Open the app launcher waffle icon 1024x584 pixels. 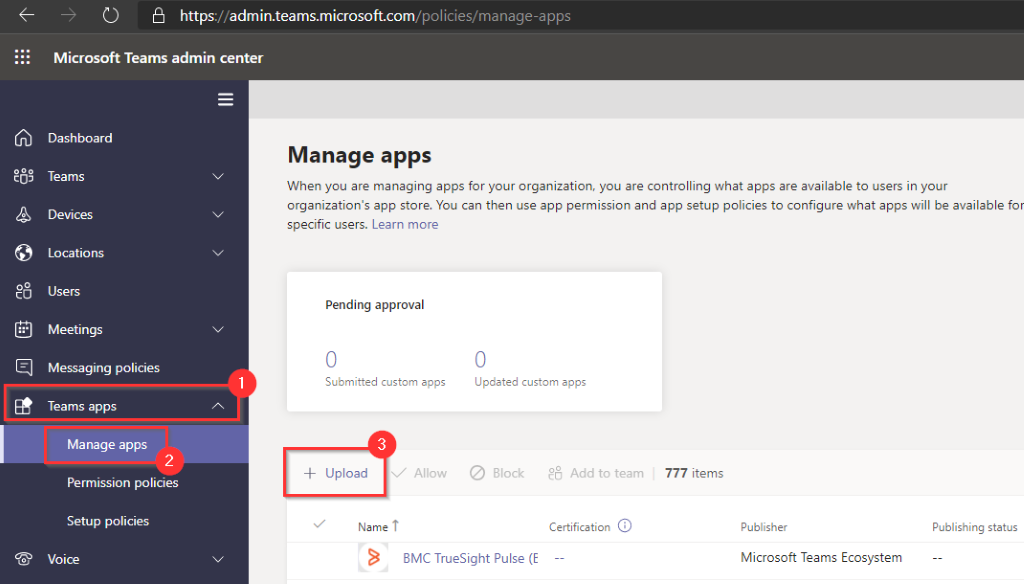(x=22, y=57)
